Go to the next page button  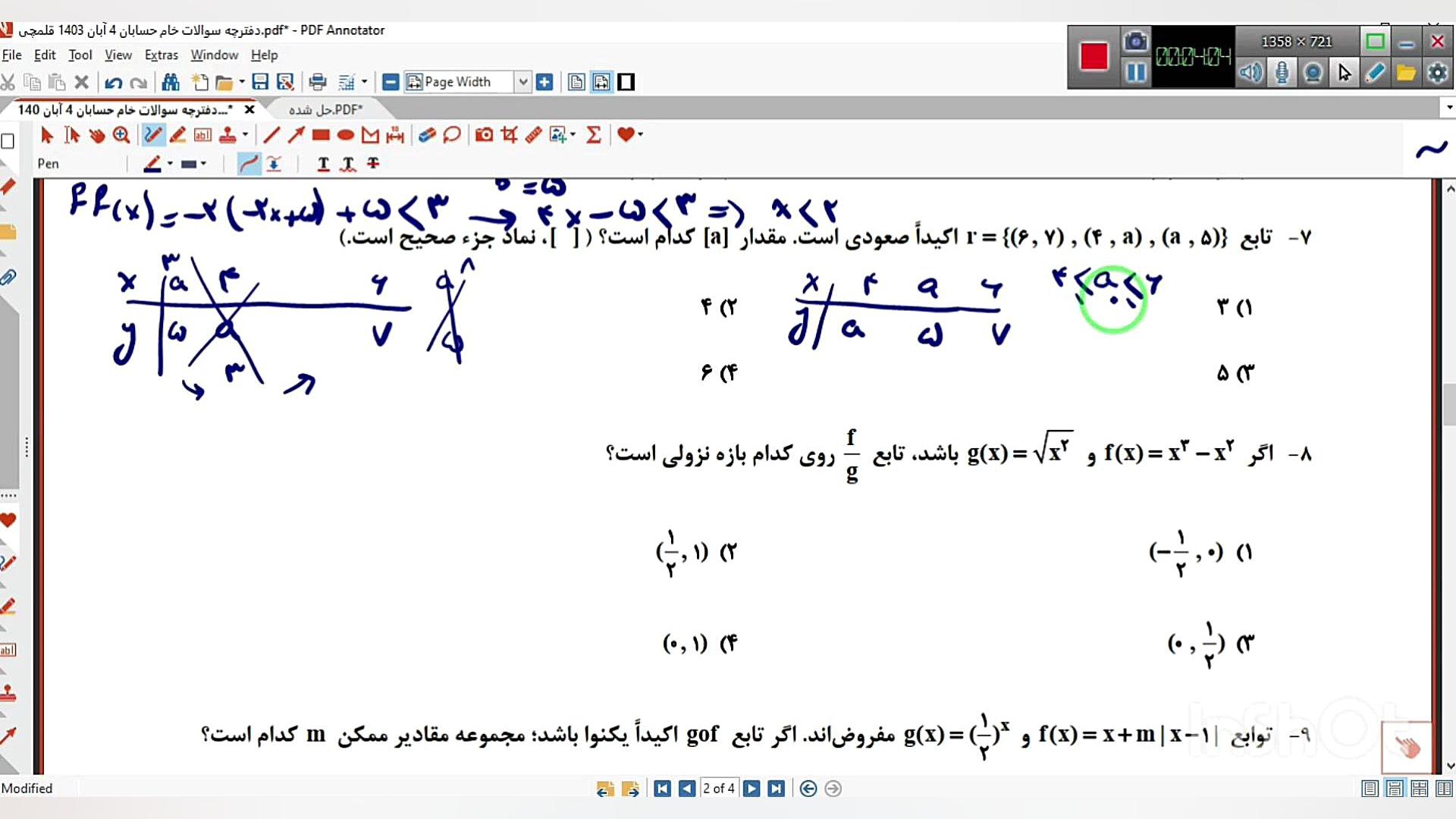[x=751, y=789]
